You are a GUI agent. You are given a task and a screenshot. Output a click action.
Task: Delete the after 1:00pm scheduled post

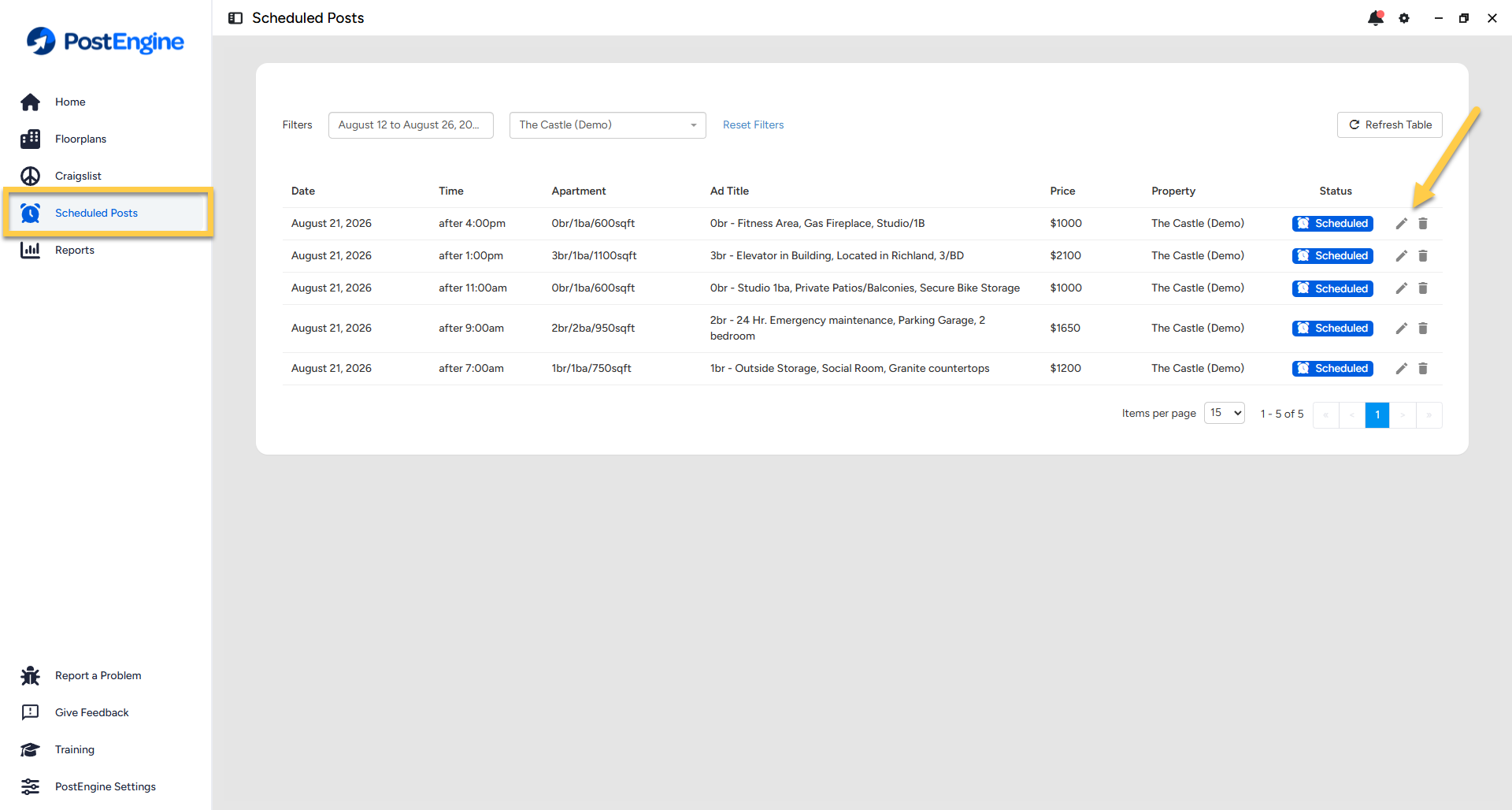coord(1423,256)
